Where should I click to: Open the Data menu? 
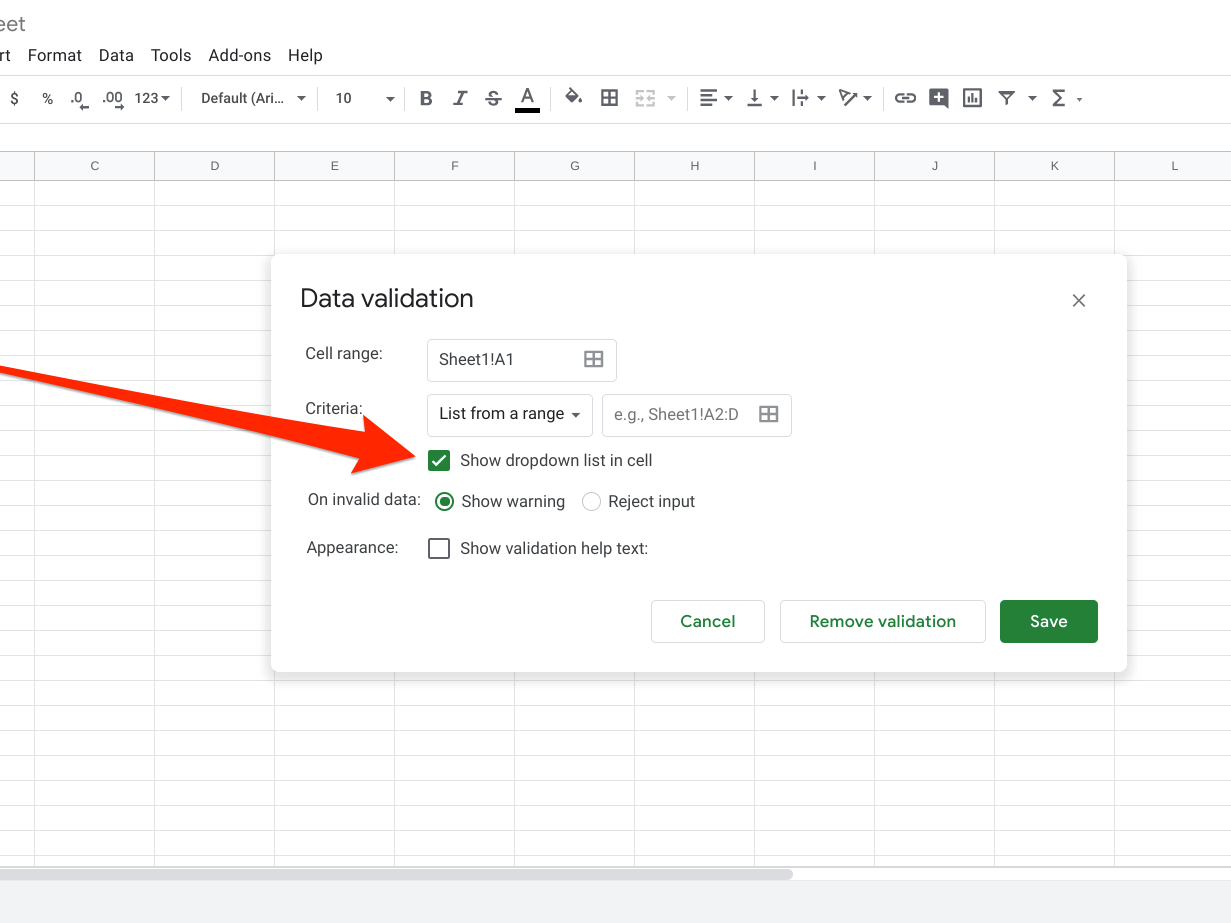tap(116, 55)
